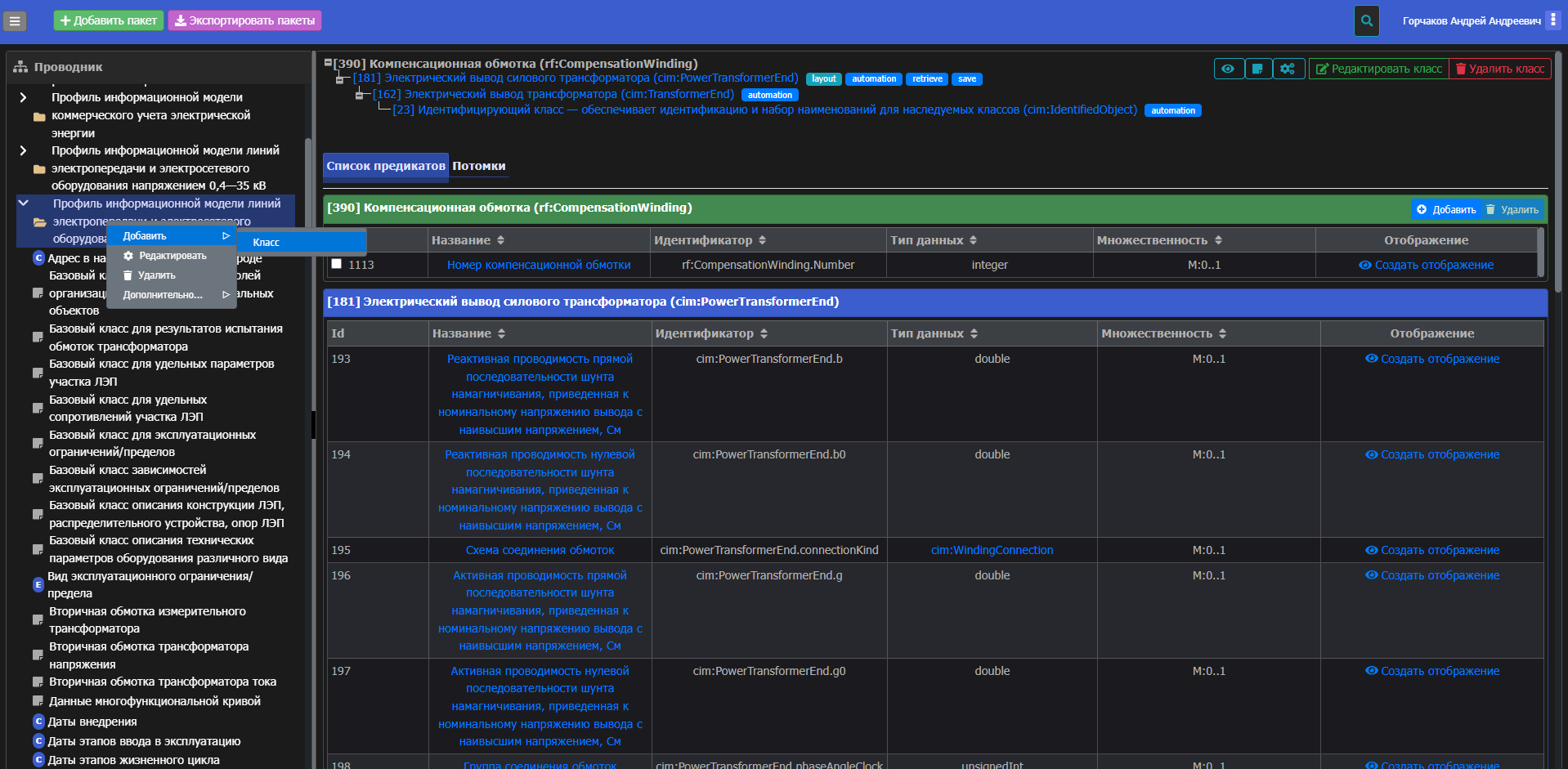Toggle the layout tag on class 181
This screenshot has height=769, width=1568.
click(824, 79)
